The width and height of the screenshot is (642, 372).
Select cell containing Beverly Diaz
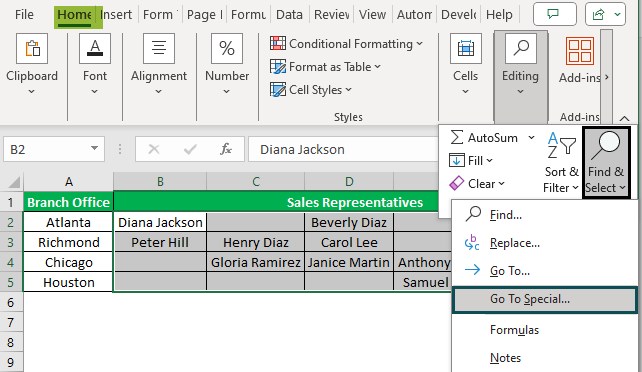[349, 222]
